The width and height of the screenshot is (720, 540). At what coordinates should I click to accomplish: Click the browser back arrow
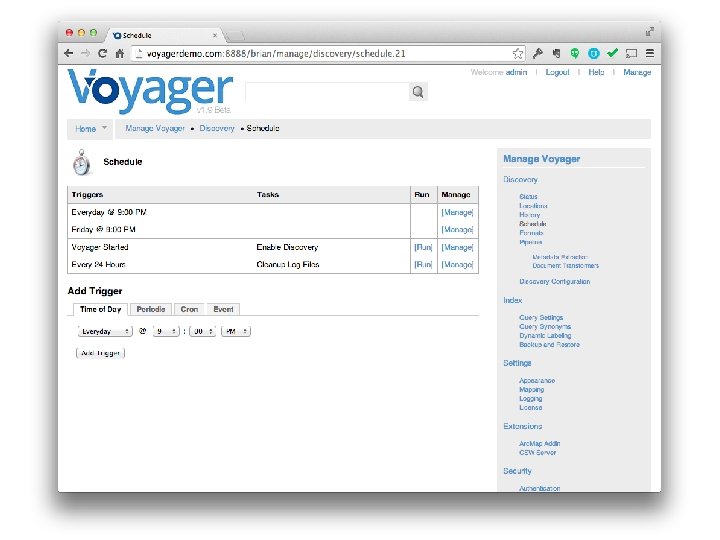click(68, 53)
